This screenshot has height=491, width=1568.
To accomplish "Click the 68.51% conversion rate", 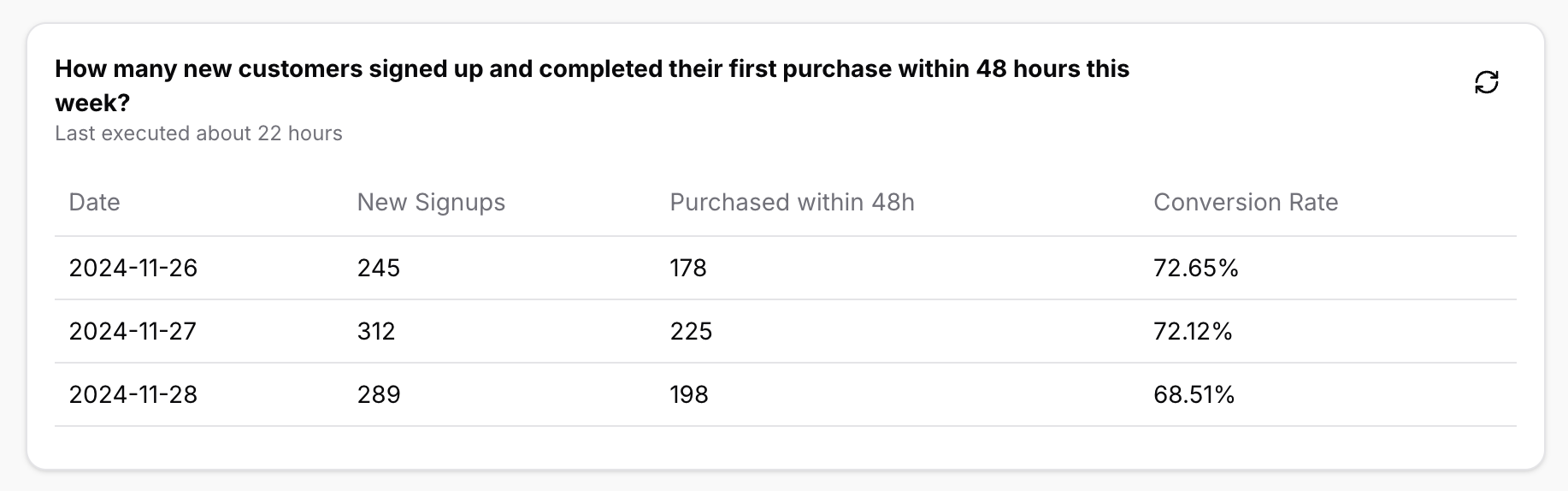I will pos(1194,394).
